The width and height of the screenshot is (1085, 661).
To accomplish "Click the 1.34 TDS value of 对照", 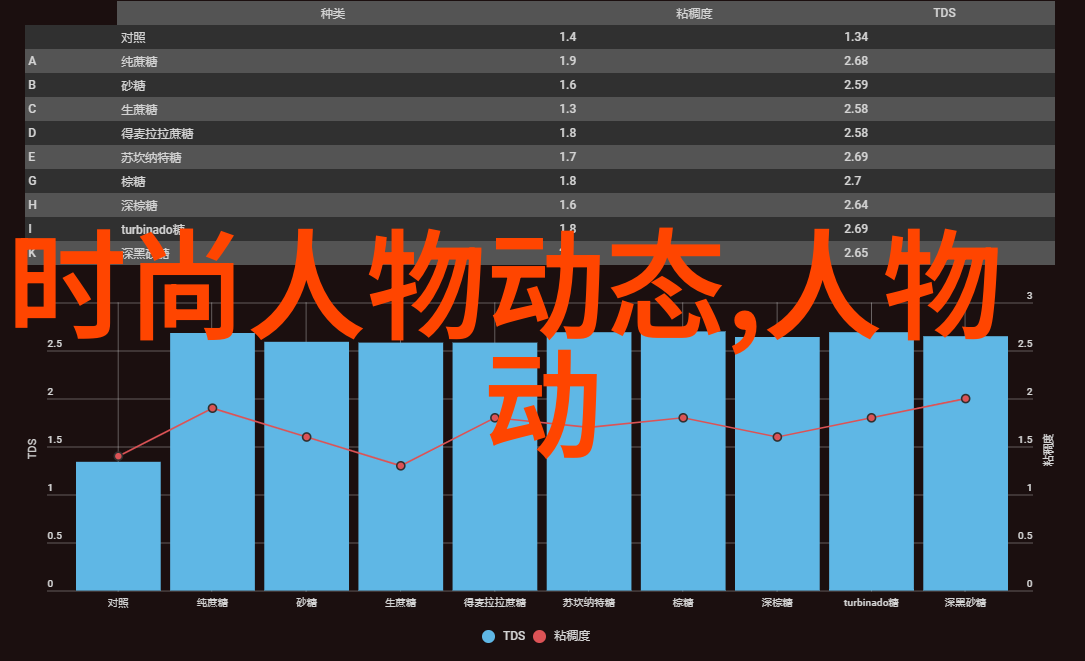I will coord(856,37).
